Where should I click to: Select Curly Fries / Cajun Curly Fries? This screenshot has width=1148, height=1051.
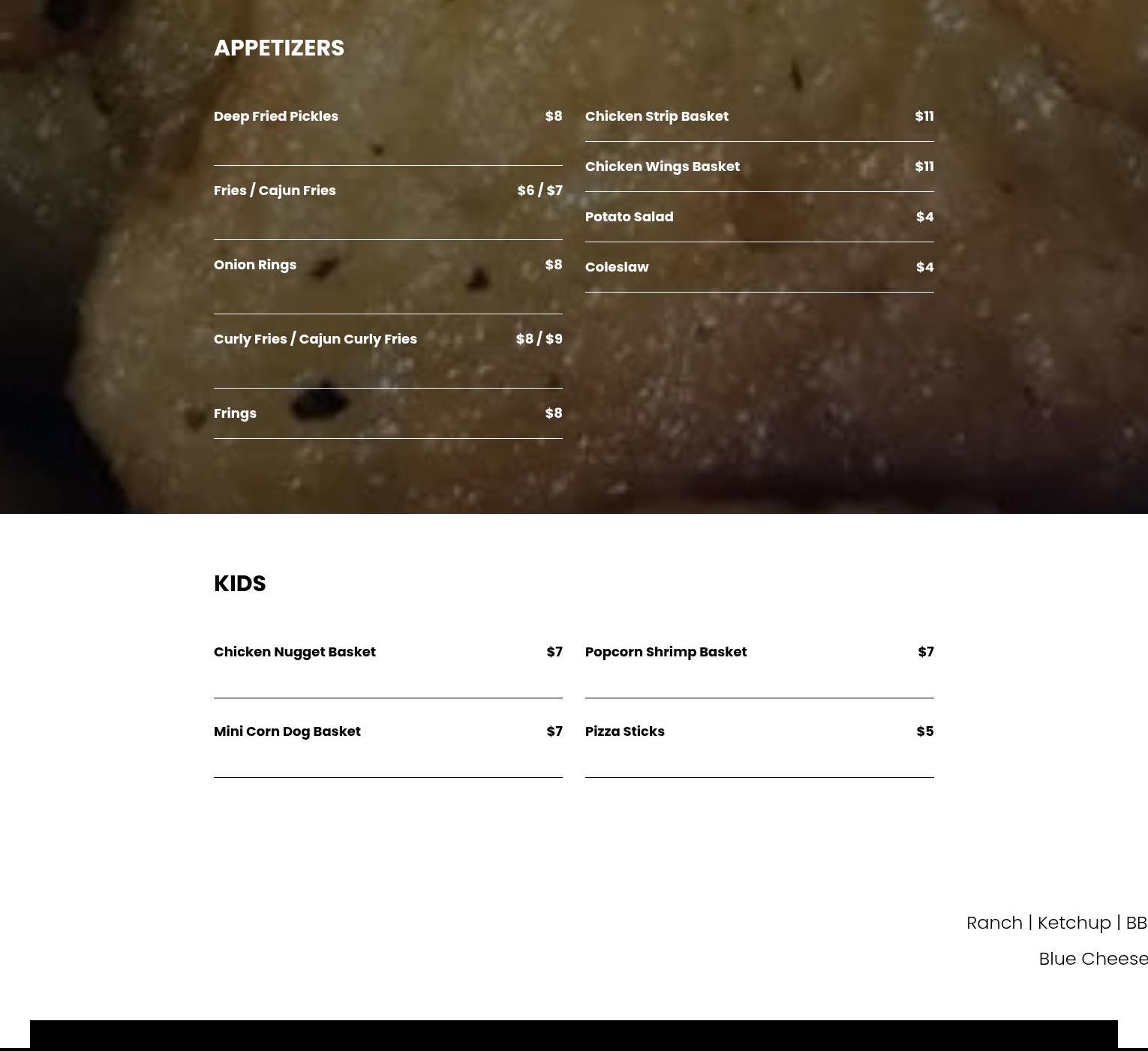coord(315,339)
